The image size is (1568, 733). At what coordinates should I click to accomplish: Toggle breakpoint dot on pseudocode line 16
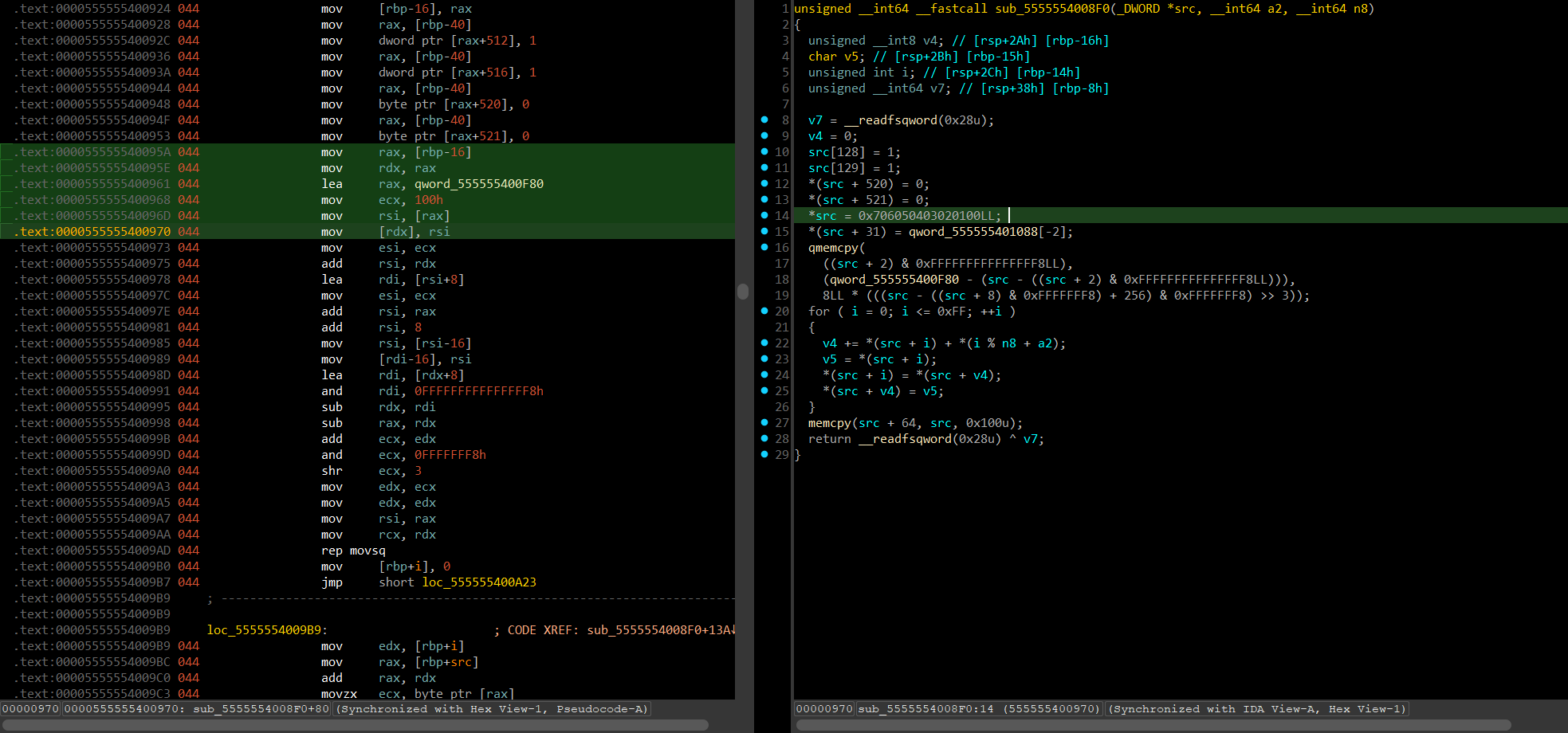[764, 247]
